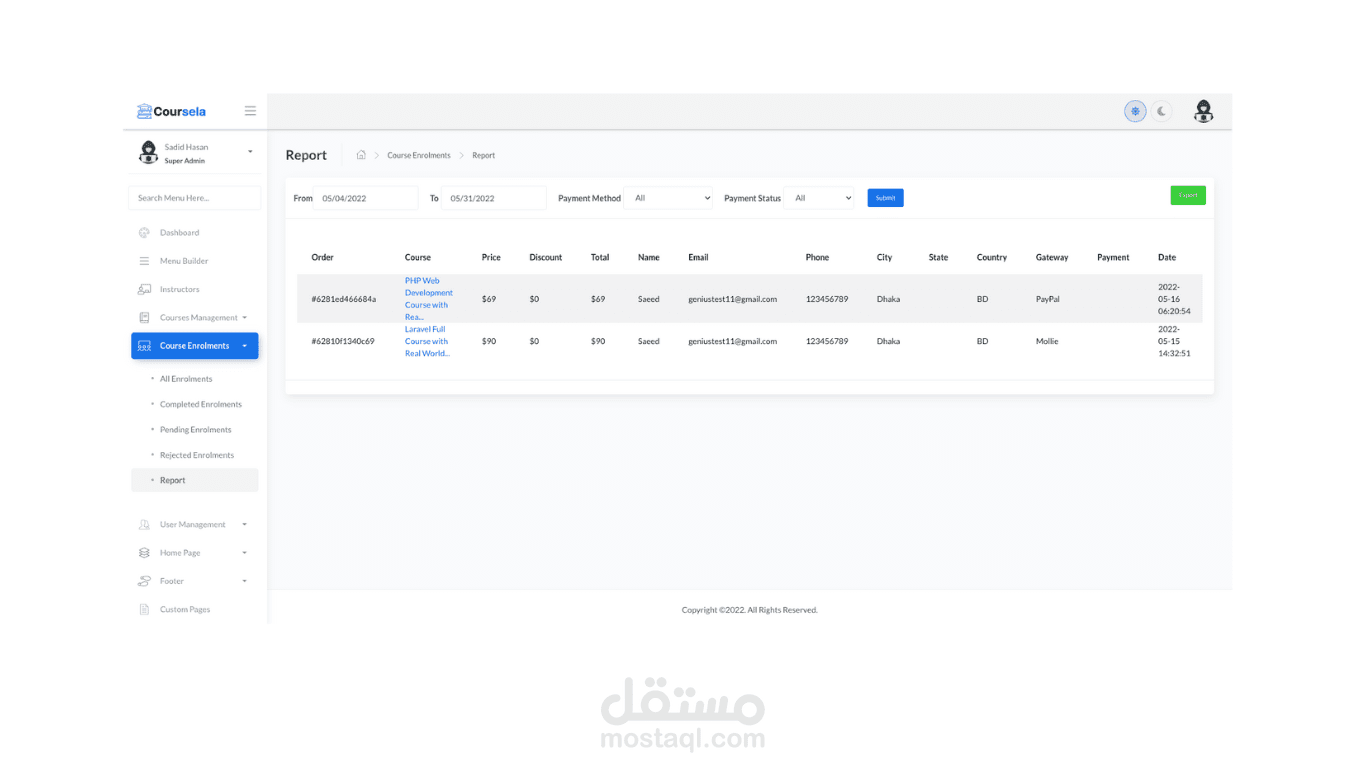This screenshot has height=768, width=1366.
Task: Click order #6281ed466684a cell
Action: point(343,299)
